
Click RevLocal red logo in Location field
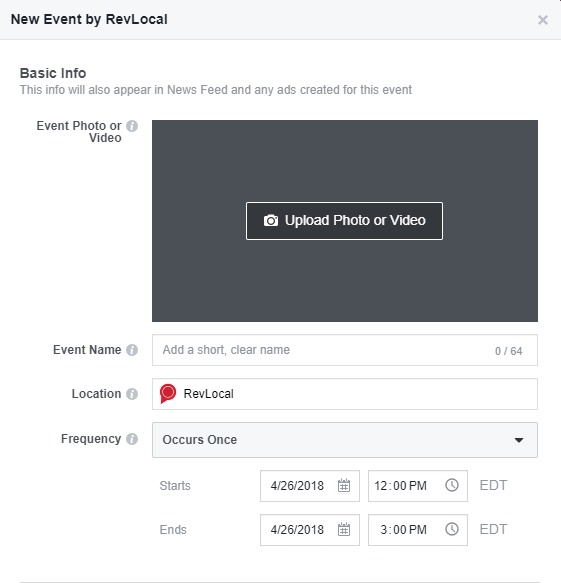click(x=168, y=393)
